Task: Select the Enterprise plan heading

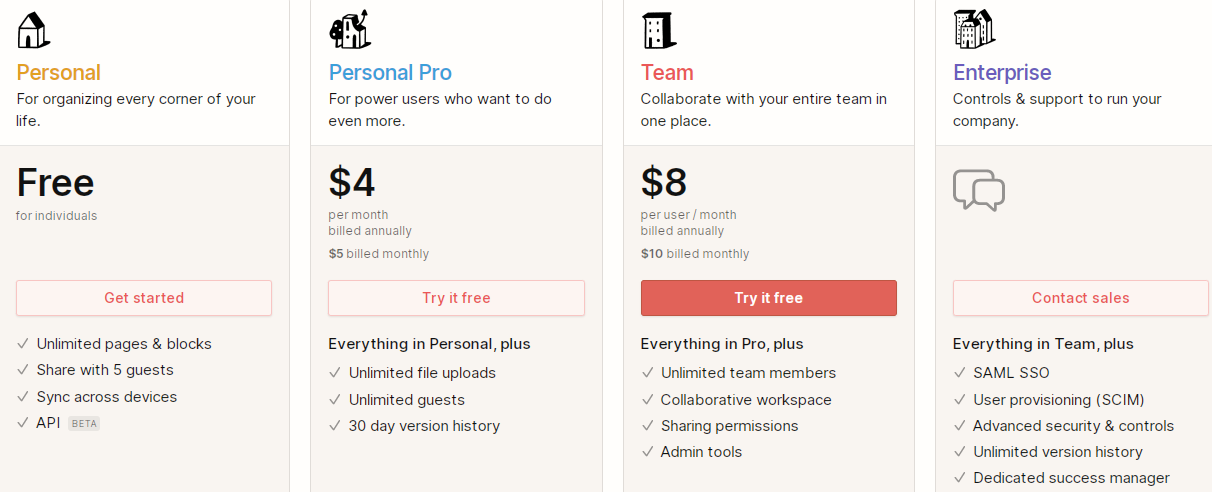Action: click(x=1002, y=73)
